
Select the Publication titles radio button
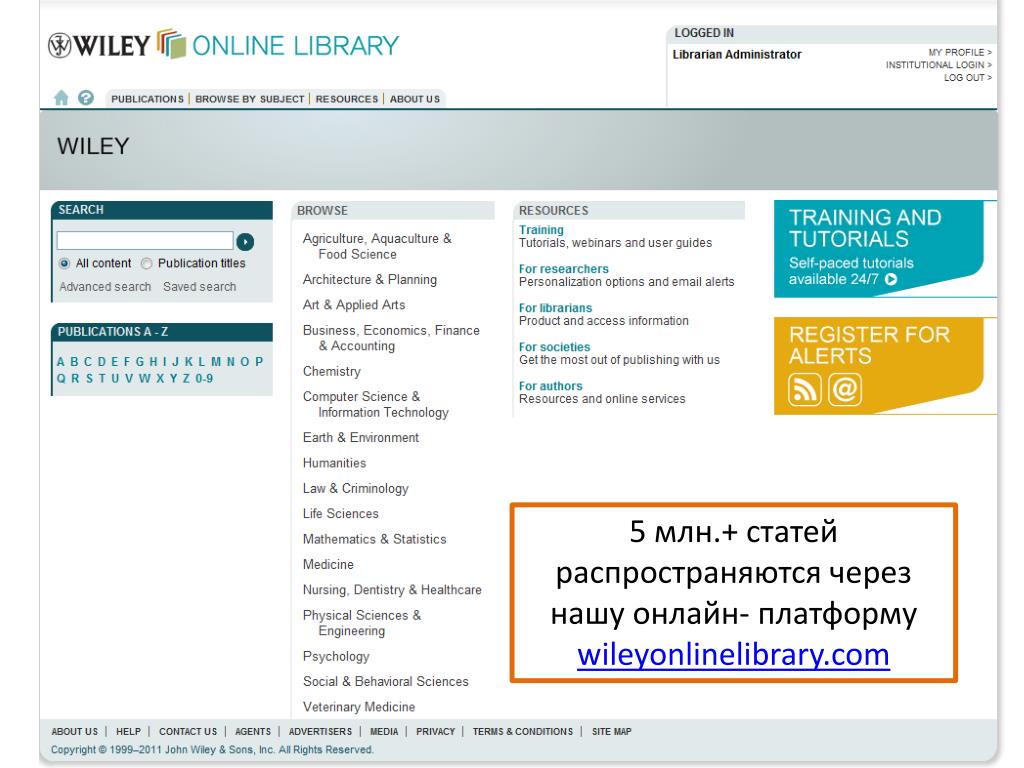pos(146,263)
